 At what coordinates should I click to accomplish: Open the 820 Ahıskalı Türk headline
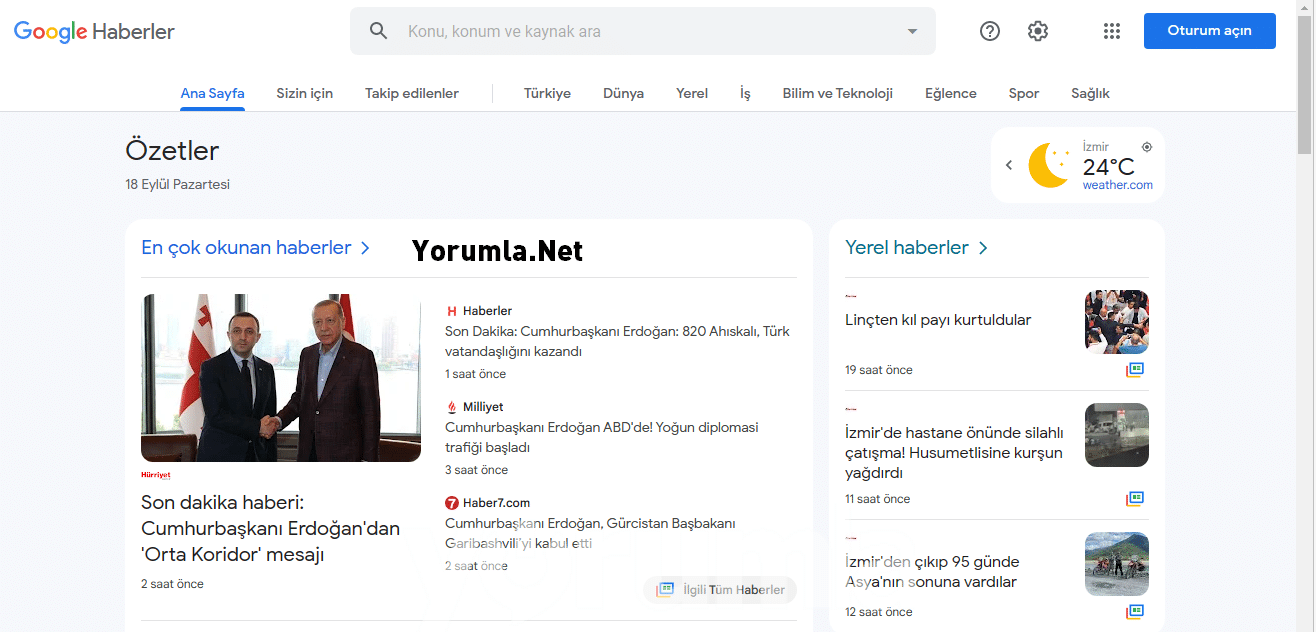[617, 341]
